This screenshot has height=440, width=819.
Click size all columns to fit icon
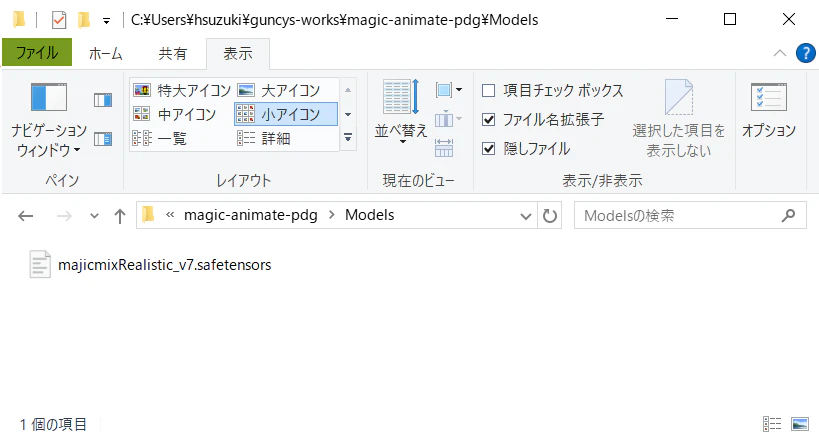point(444,148)
